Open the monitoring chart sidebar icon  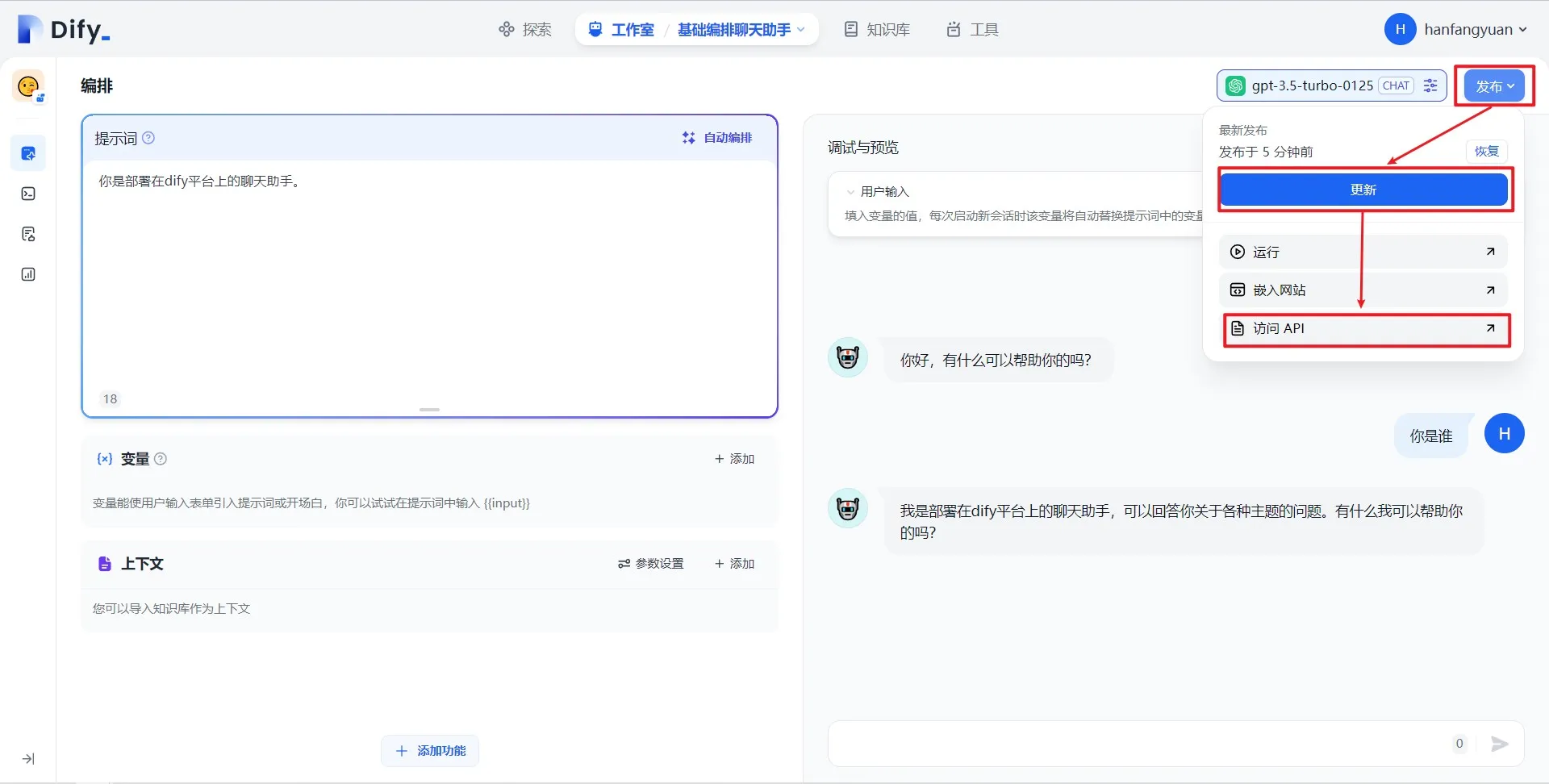(x=28, y=274)
